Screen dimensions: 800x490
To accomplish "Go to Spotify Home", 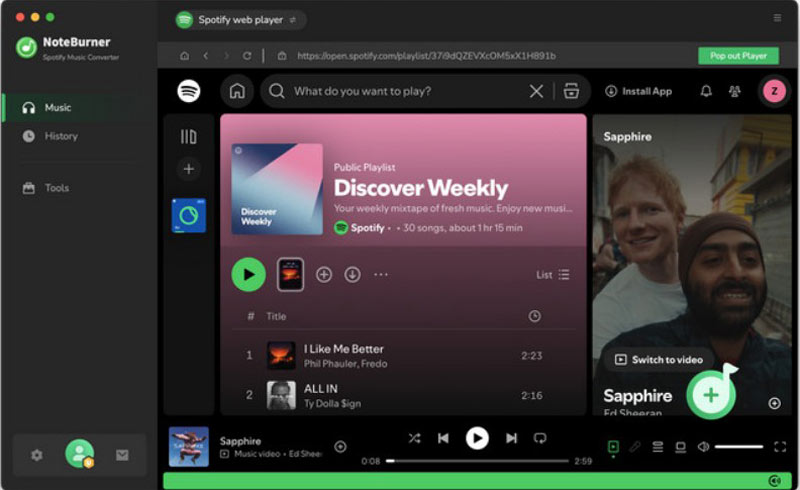I will [237, 91].
